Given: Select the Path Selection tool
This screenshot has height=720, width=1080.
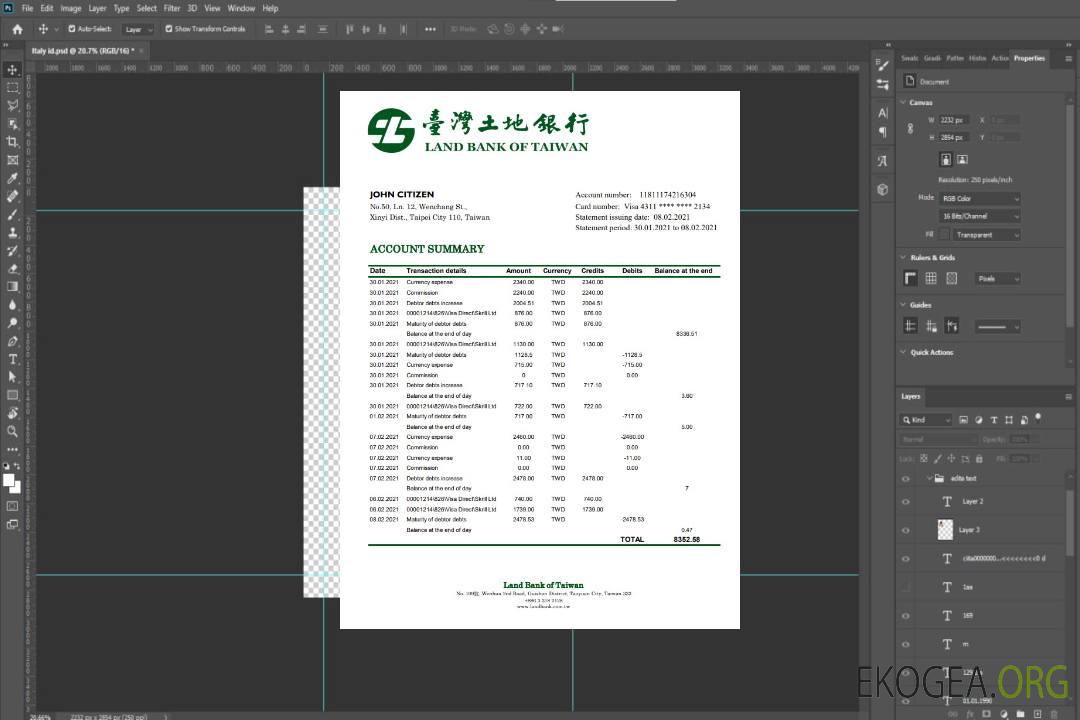Looking at the screenshot, I should point(12,377).
